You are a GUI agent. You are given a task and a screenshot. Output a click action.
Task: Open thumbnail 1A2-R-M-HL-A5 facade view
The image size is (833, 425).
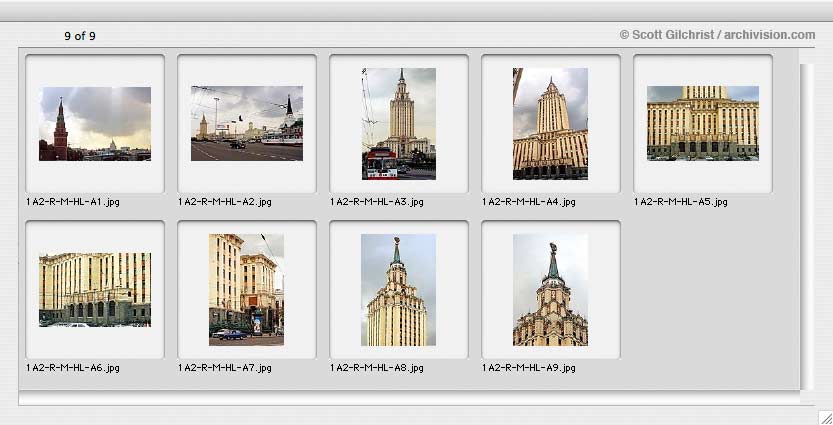click(x=703, y=123)
